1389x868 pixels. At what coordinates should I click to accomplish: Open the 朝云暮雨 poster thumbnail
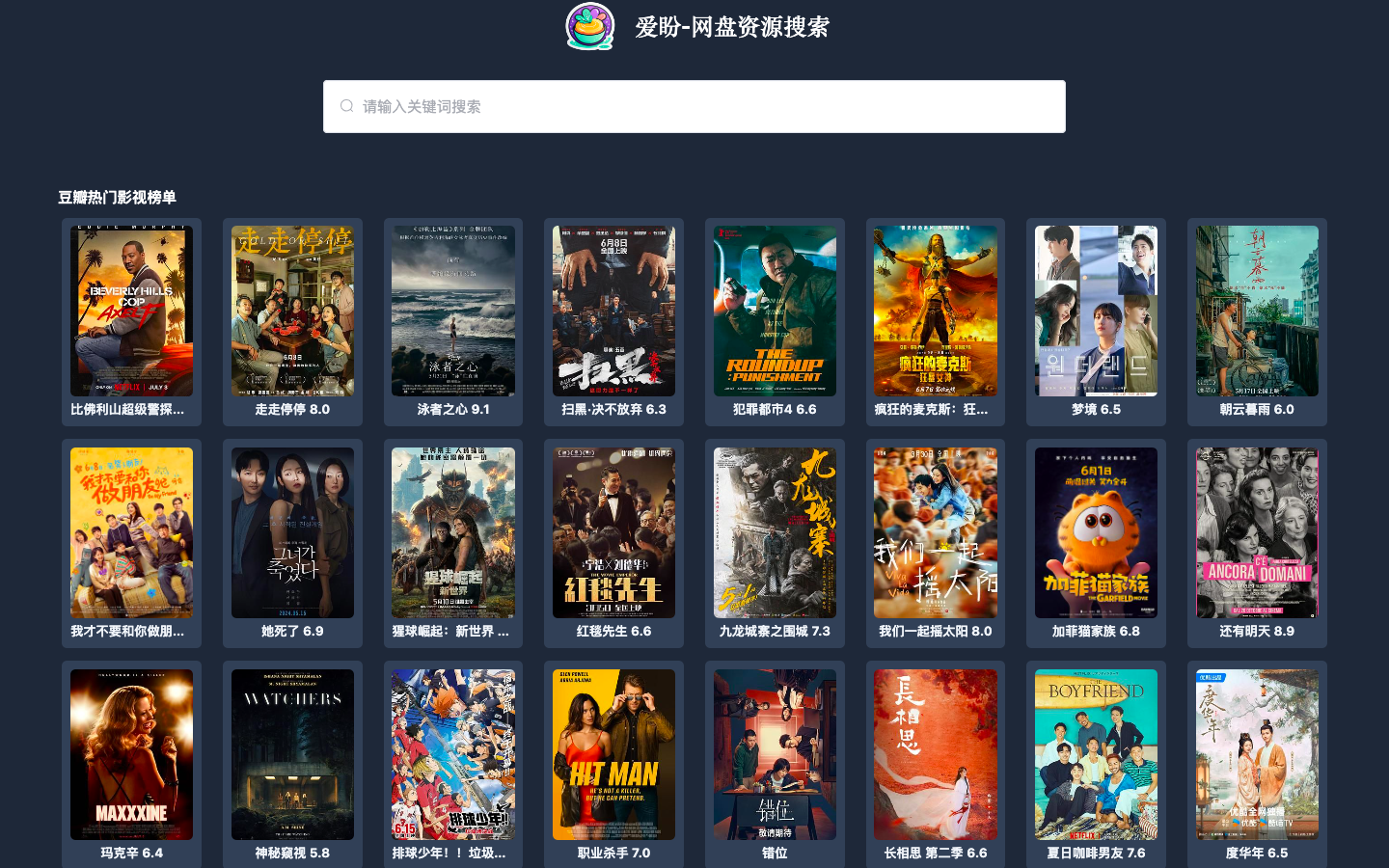coord(1257,311)
